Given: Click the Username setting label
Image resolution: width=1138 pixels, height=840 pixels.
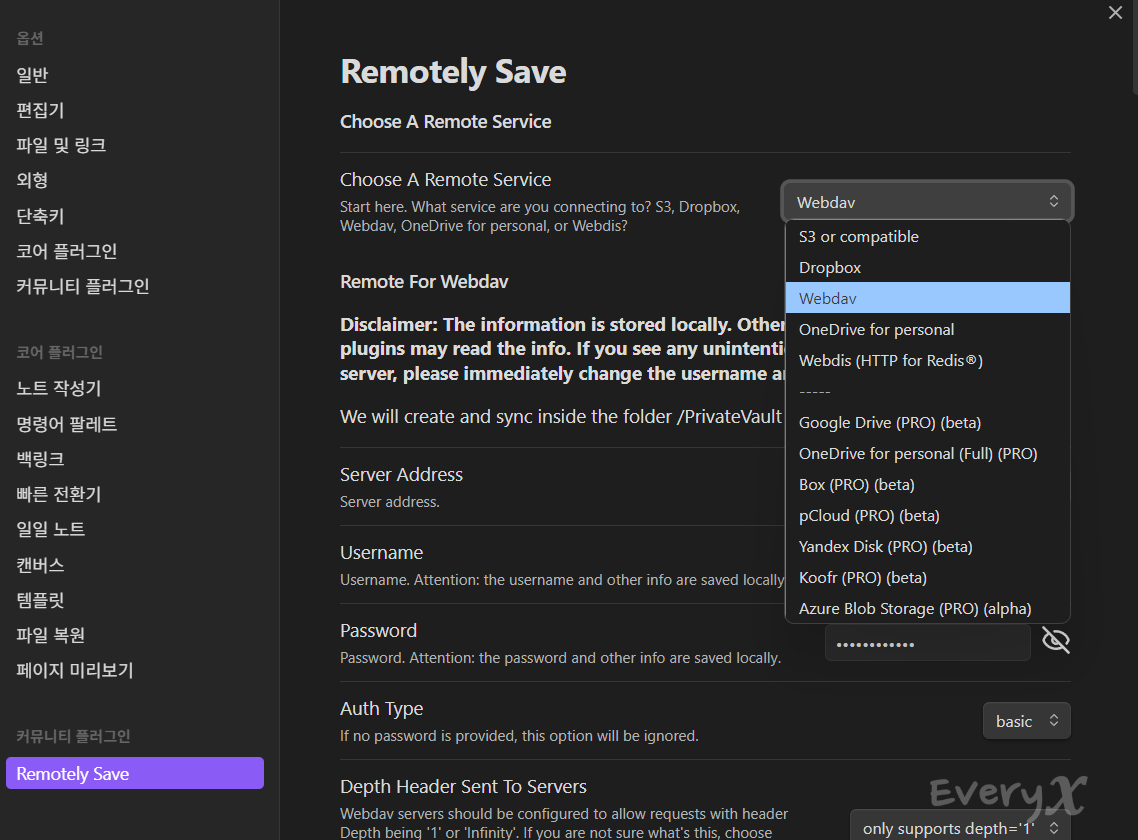Looking at the screenshot, I should pos(382,552).
